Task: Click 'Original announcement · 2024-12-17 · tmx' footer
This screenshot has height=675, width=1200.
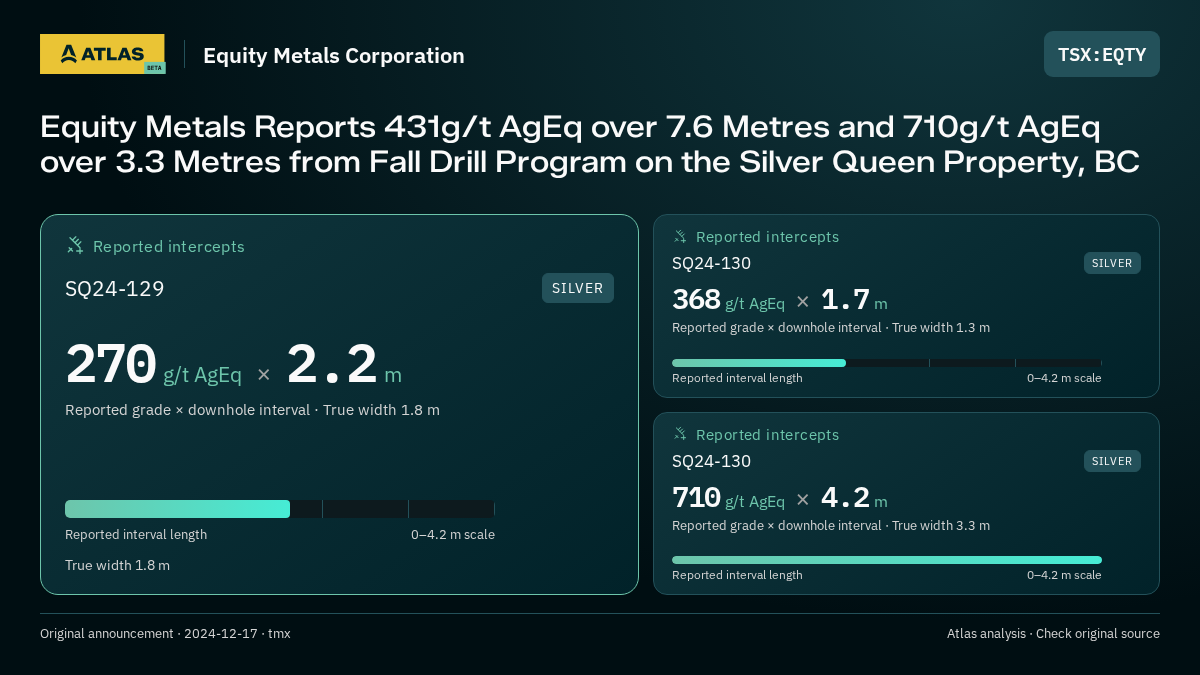Action: click(x=165, y=634)
